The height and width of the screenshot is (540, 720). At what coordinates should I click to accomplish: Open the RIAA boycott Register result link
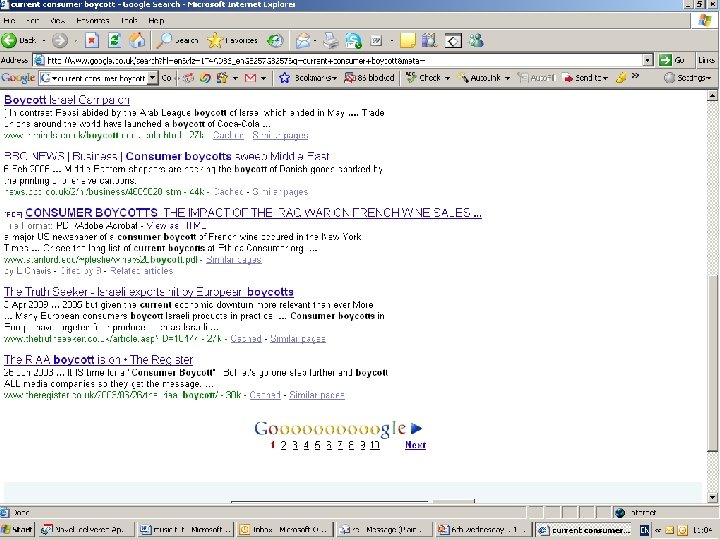[98, 360]
